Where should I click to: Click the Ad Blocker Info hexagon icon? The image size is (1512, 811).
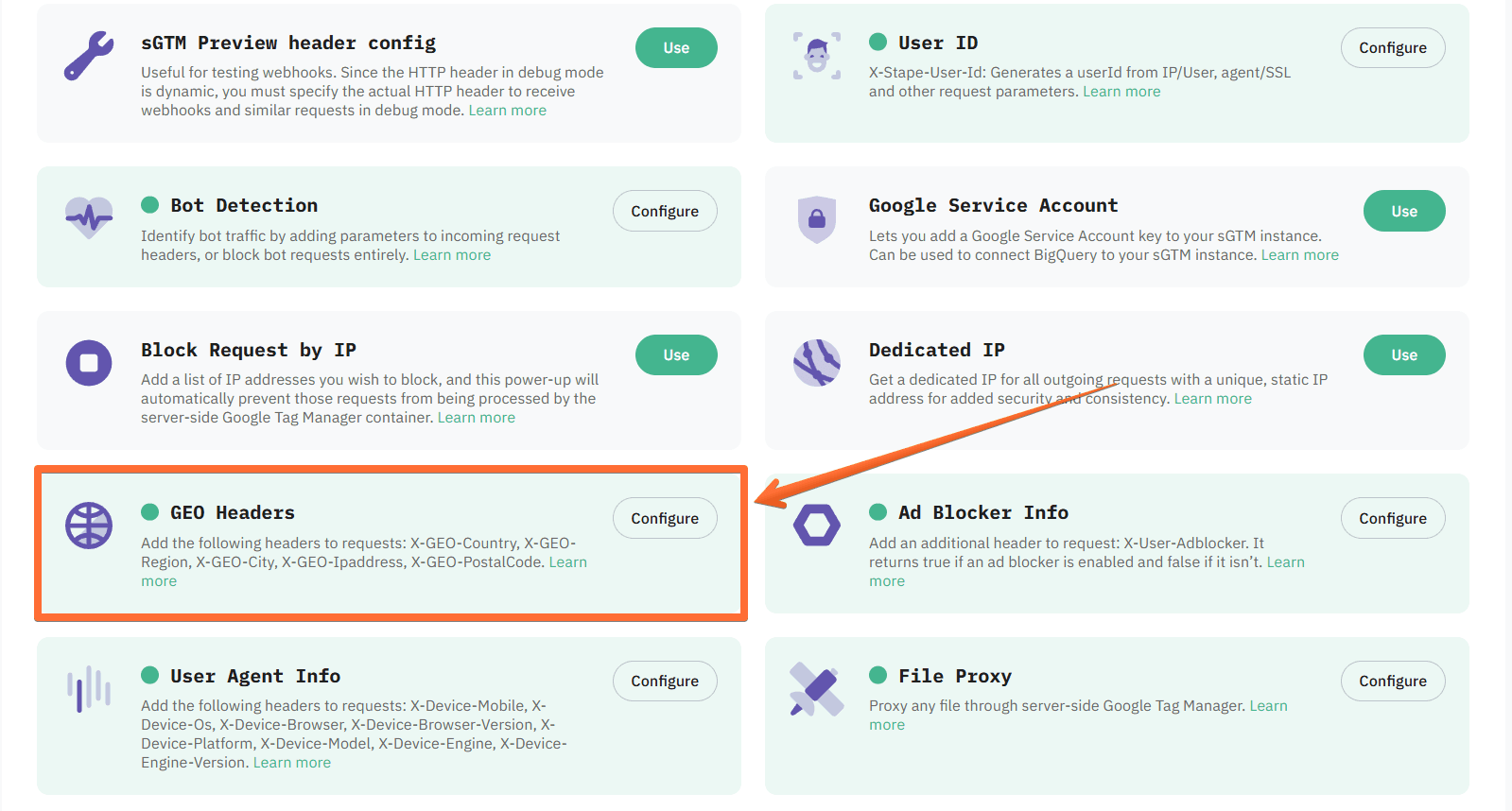point(817,526)
